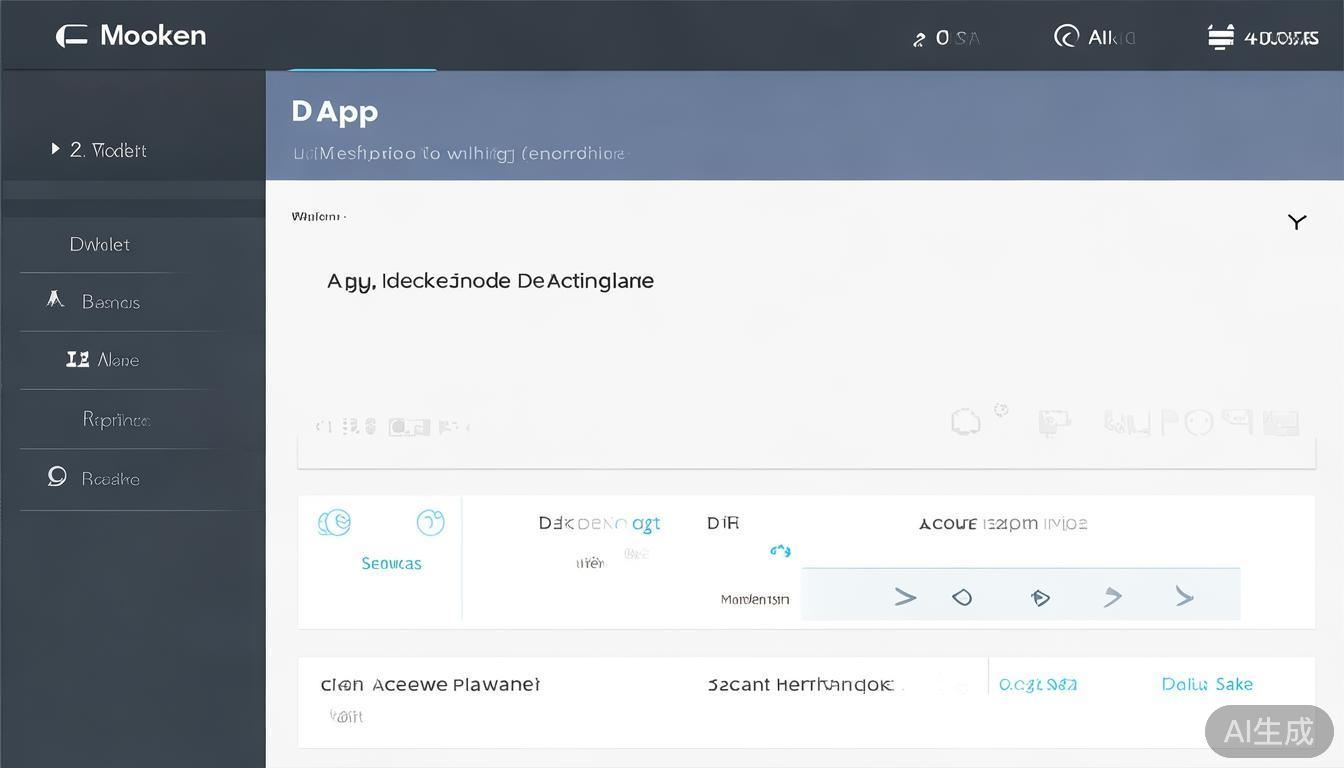This screenshot has height=768, width=1344.
Task: Click the 'clon Aceewe Plawanel' row text
Action: [430, 684]
